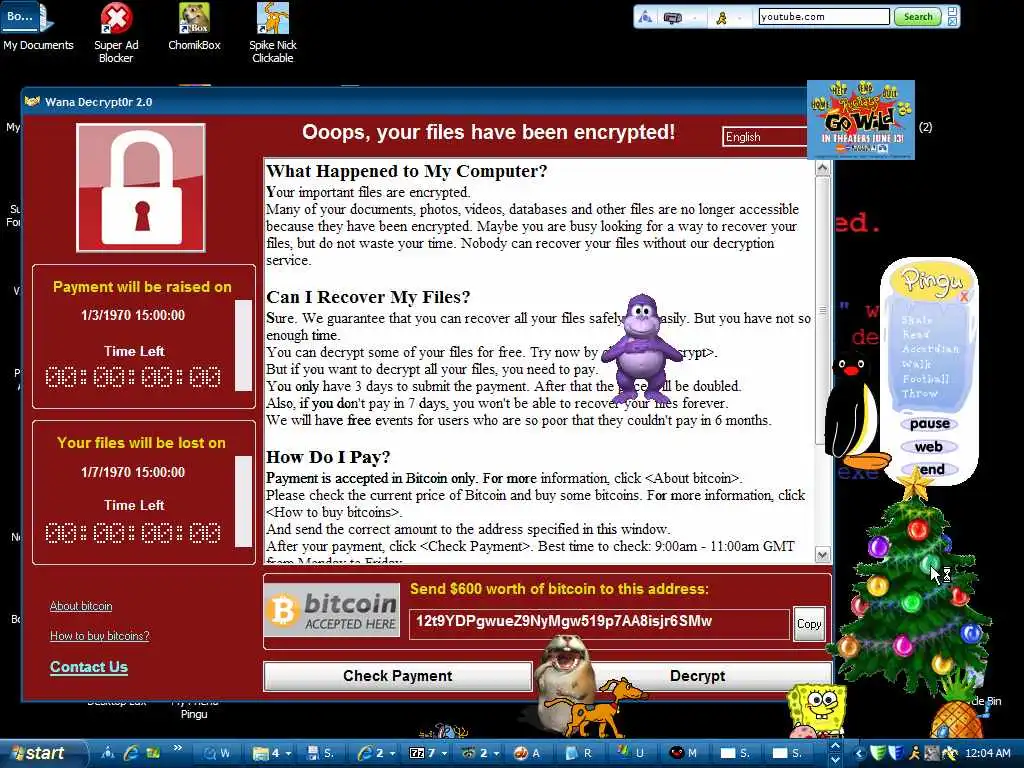This screenshot has height=768, width=1024.
Task: Select Skate in the Pingu menu
Action: (x=917, y=320)
